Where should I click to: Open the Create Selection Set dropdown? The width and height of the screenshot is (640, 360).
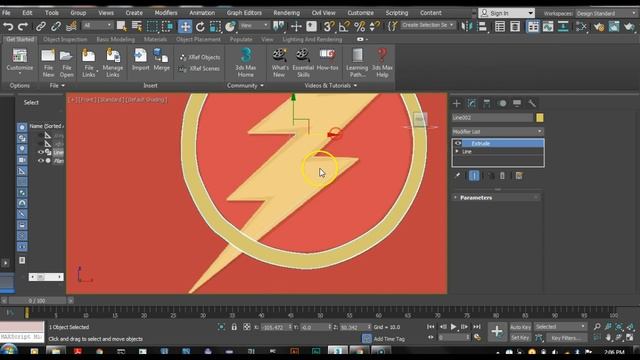[427, 25]
